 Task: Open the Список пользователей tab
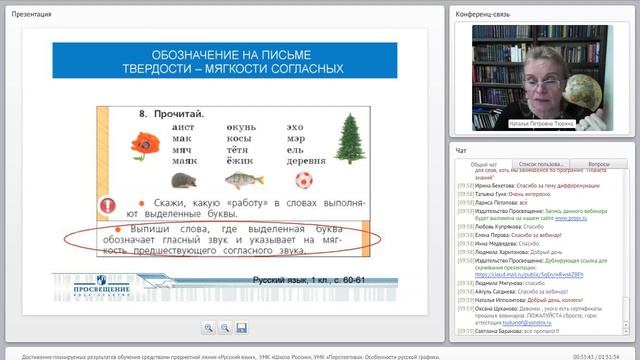pos(540,164)
